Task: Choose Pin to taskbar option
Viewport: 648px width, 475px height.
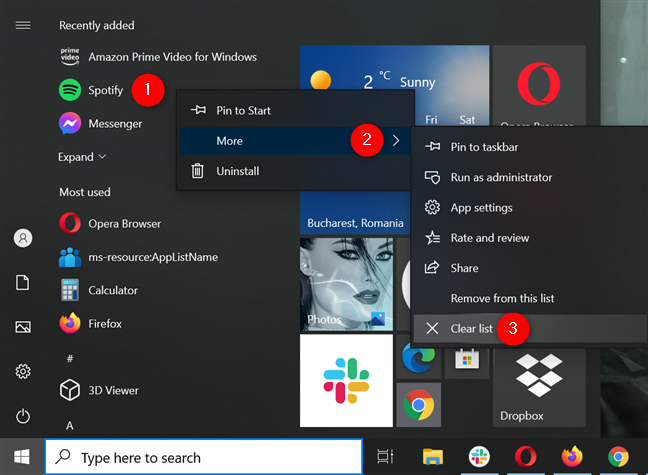Action: pos(484,147)
